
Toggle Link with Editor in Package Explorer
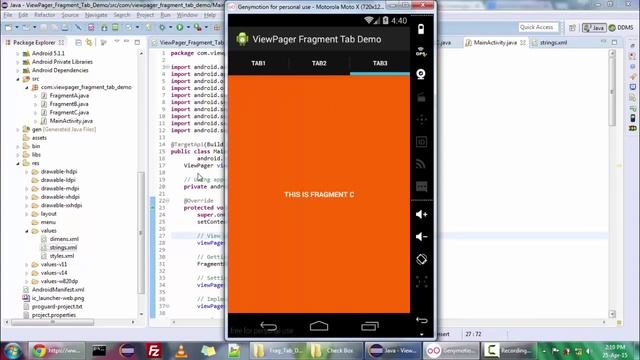pyautogui.click(x=89, y=42)
